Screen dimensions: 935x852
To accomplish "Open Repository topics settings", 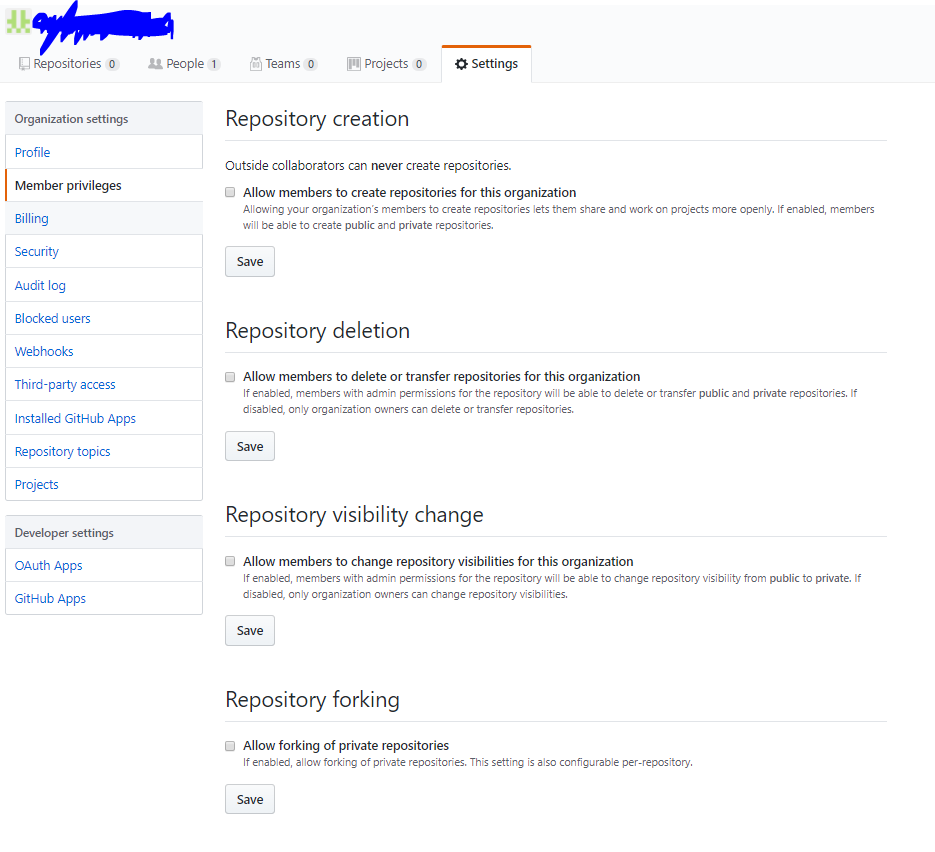I will point(104,451).
